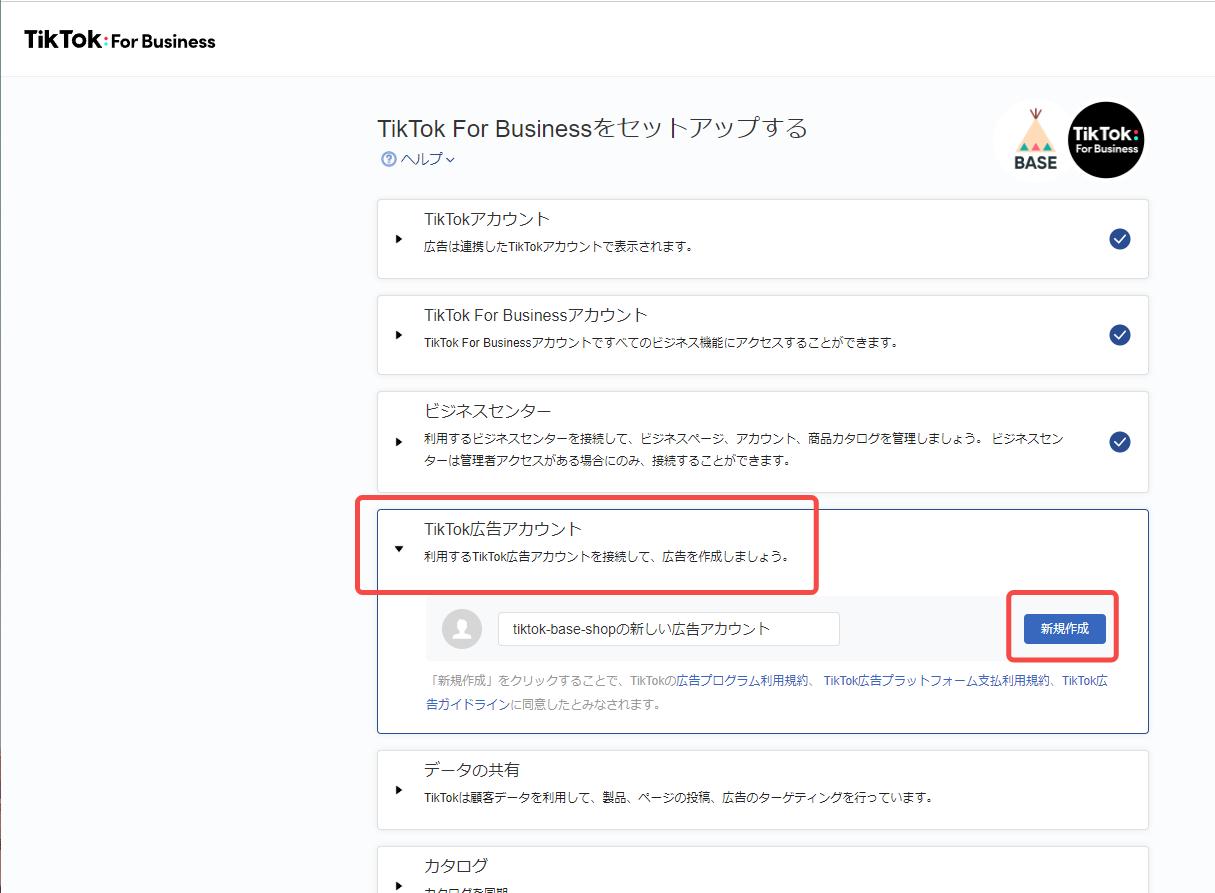Expand the データの共有 section arrow
1215x893 pixels.
399,790
